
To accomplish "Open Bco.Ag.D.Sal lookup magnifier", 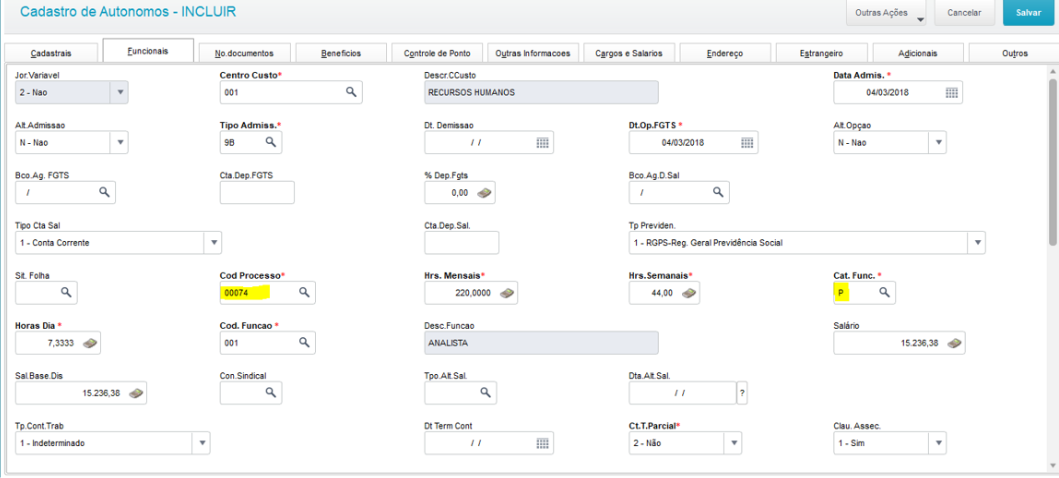I will coord(718,192).
